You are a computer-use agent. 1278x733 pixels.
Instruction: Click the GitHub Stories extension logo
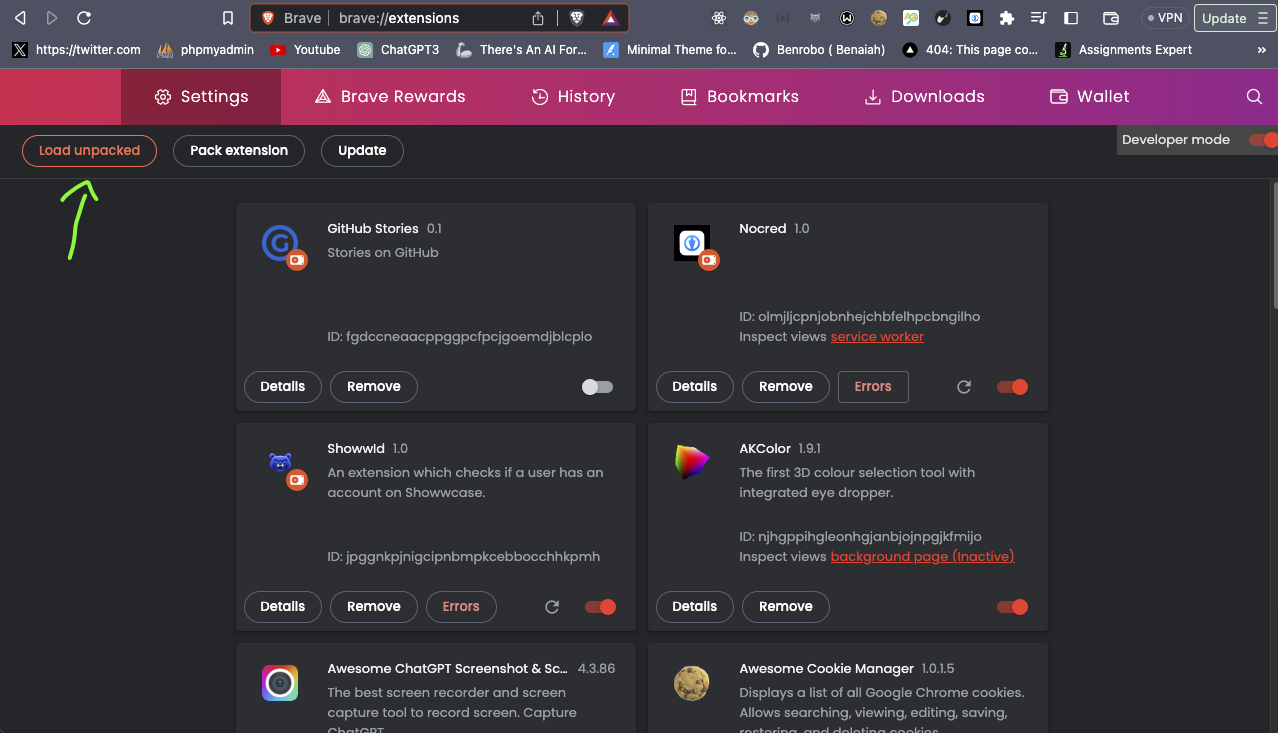pyautogui.click(x=280, y=244)
